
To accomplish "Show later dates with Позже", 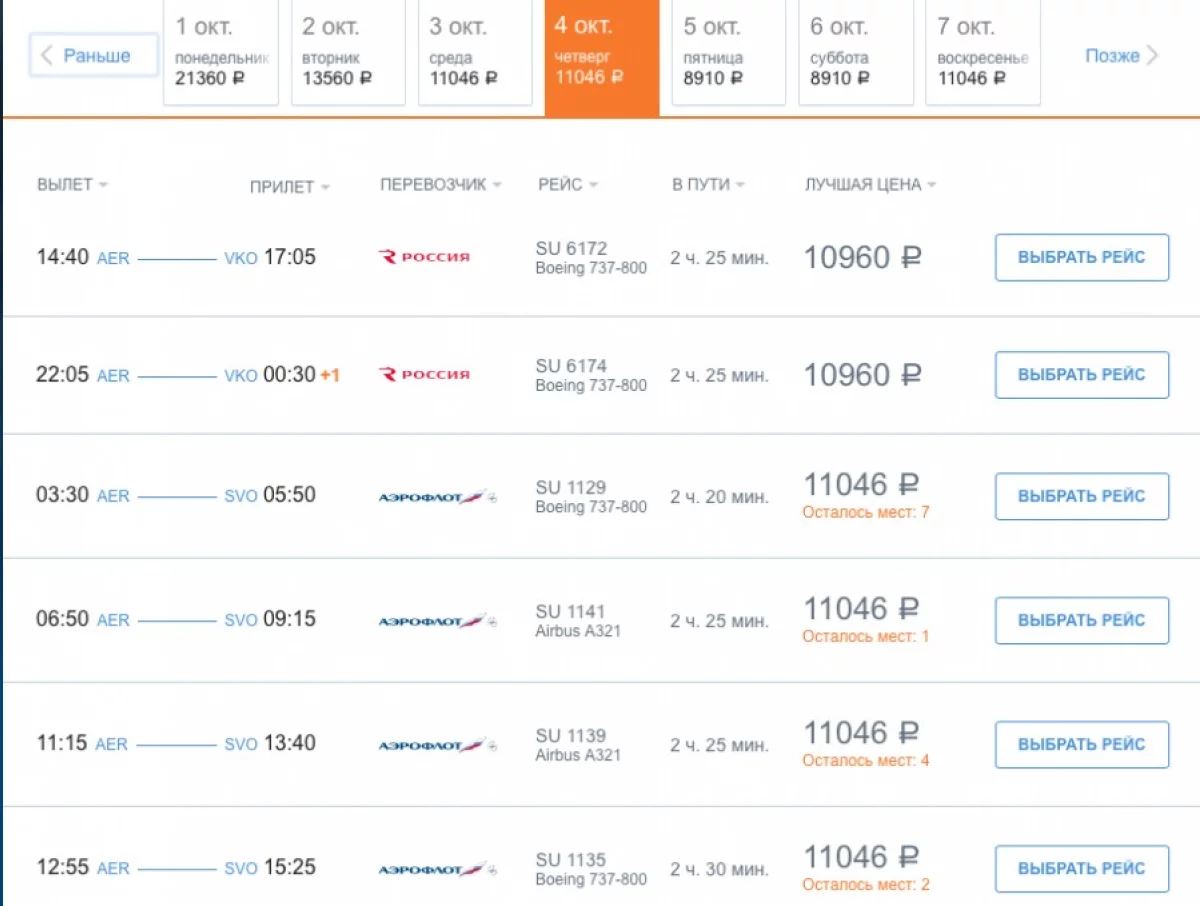I will click(1121, 56).
